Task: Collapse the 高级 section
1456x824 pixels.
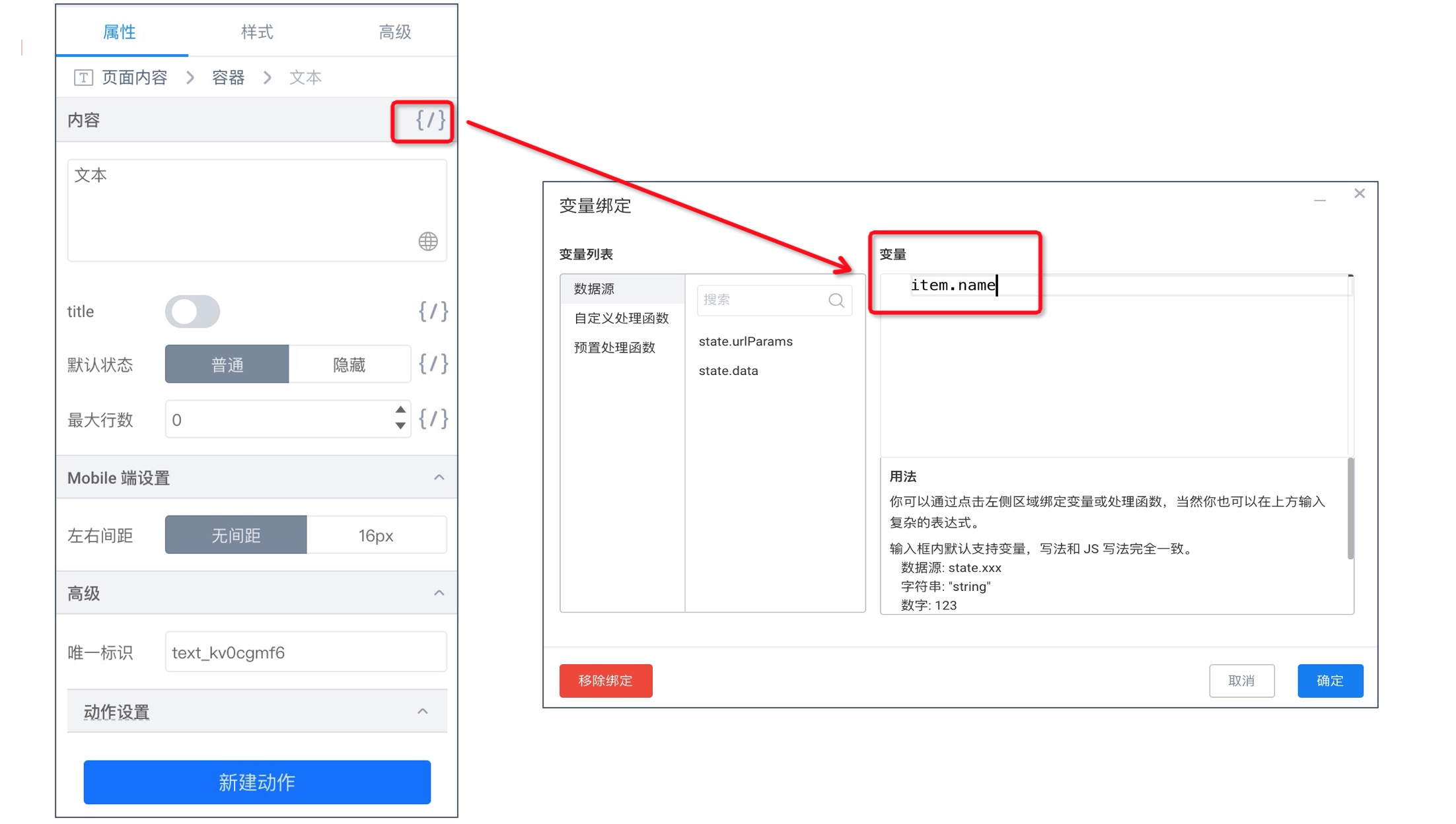Action: (x=439, y=593)
